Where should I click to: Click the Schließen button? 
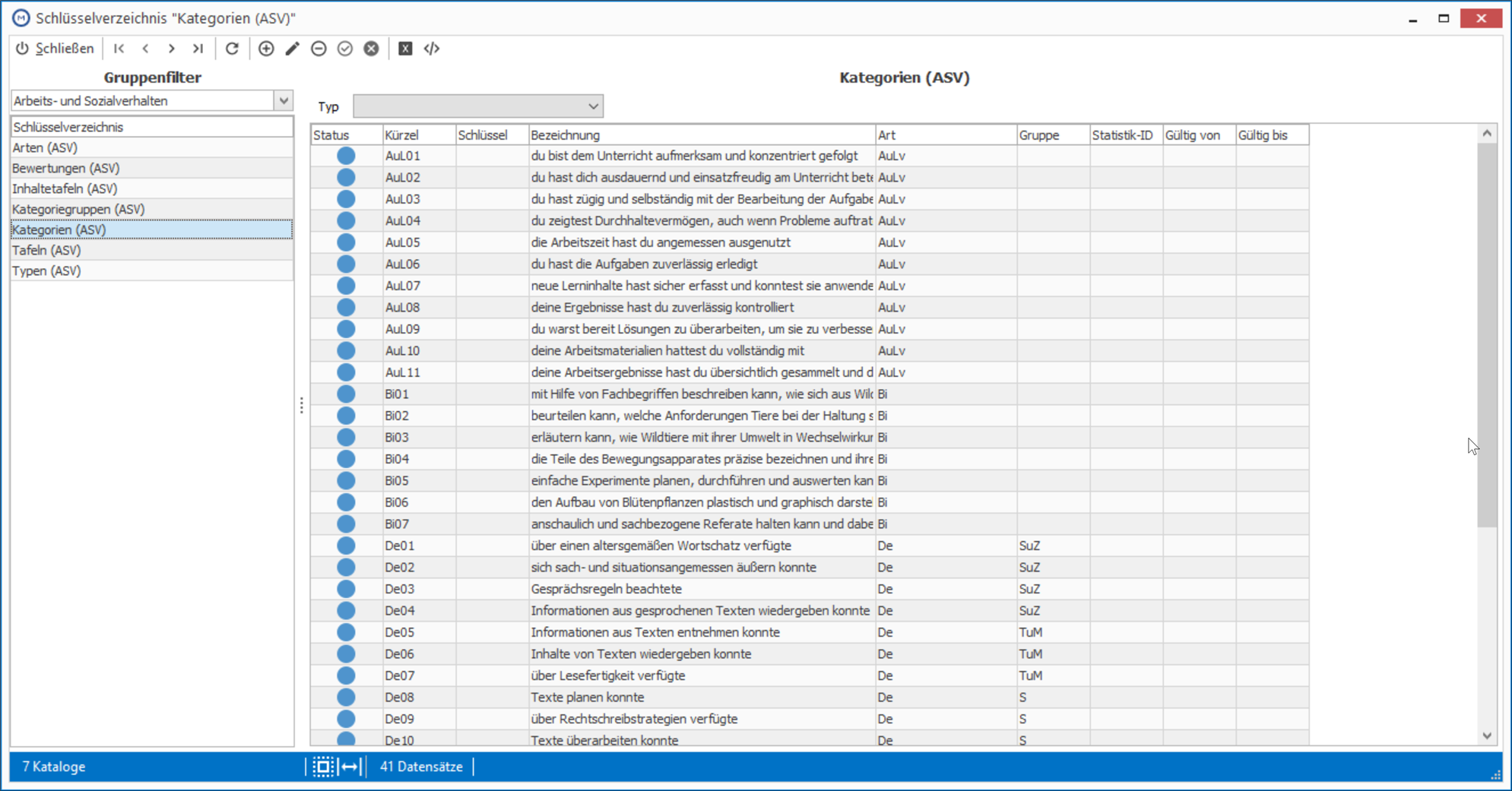pyautogui.click(x=55, y=49)
